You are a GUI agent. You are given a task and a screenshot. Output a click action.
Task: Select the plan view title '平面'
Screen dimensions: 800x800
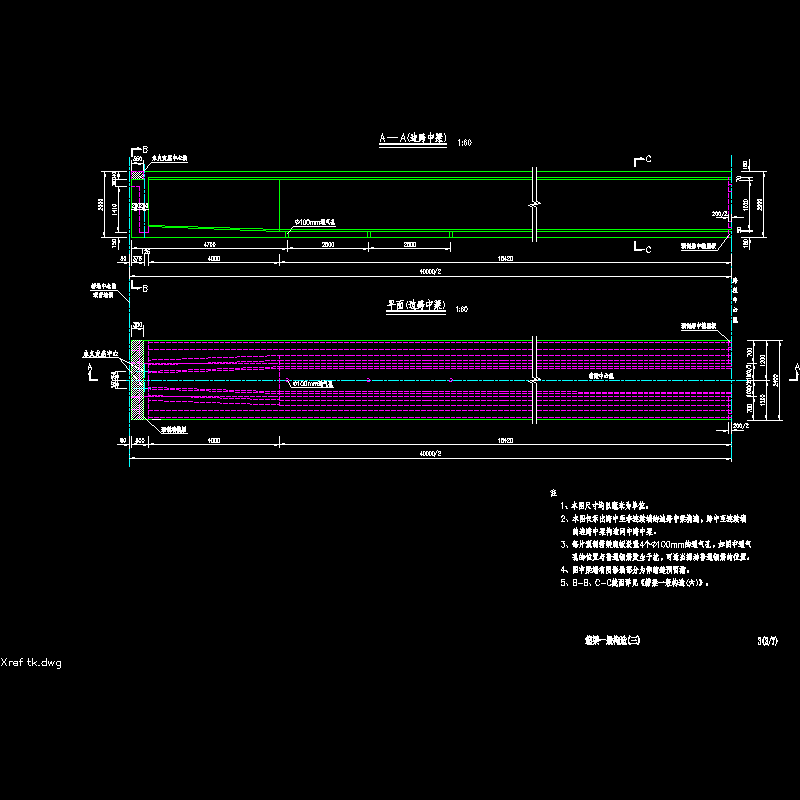(x=416, y=305)
